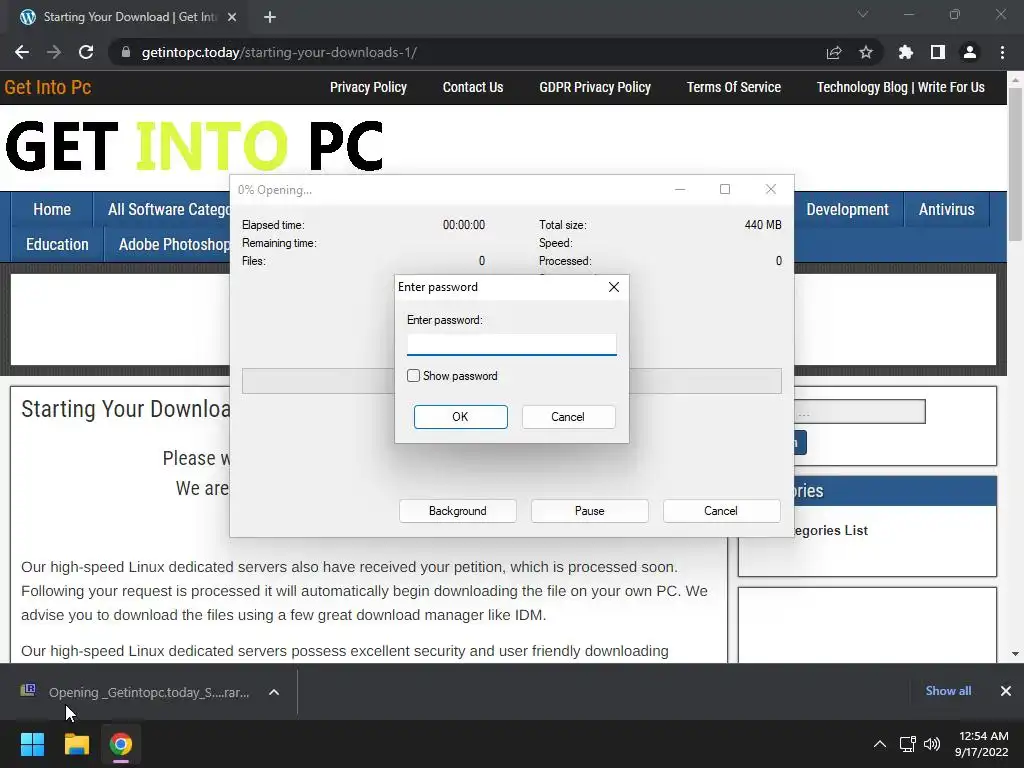Viewport: 1024px width, 768px height.
Task: Click in the Enter password field
Action: [511, 344]
